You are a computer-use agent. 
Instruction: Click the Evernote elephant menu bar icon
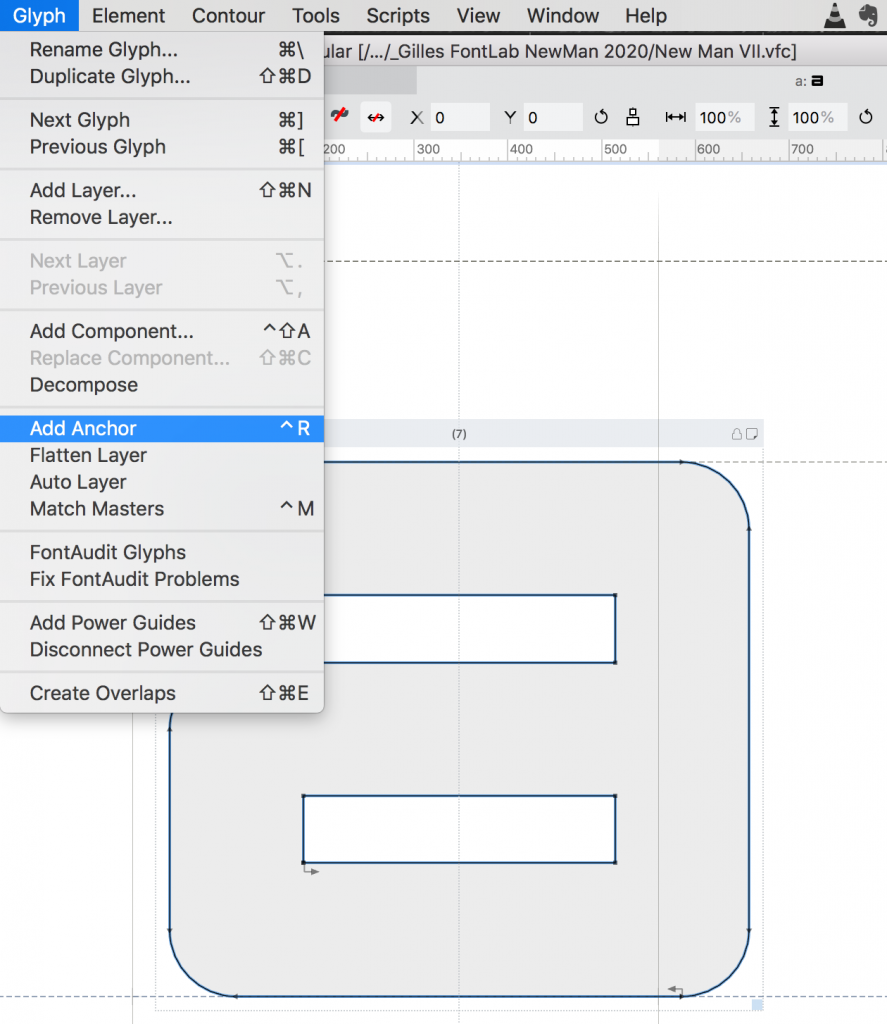tap(868, 15)
